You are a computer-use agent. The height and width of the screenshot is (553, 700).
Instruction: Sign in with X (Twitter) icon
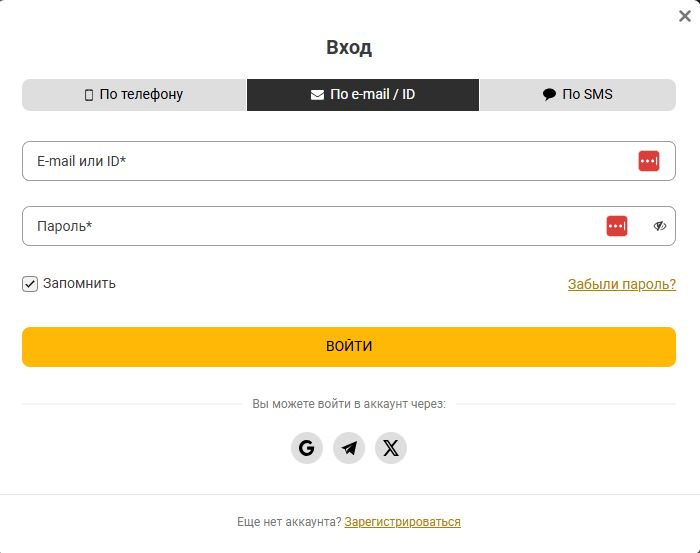tap(391, 448)
